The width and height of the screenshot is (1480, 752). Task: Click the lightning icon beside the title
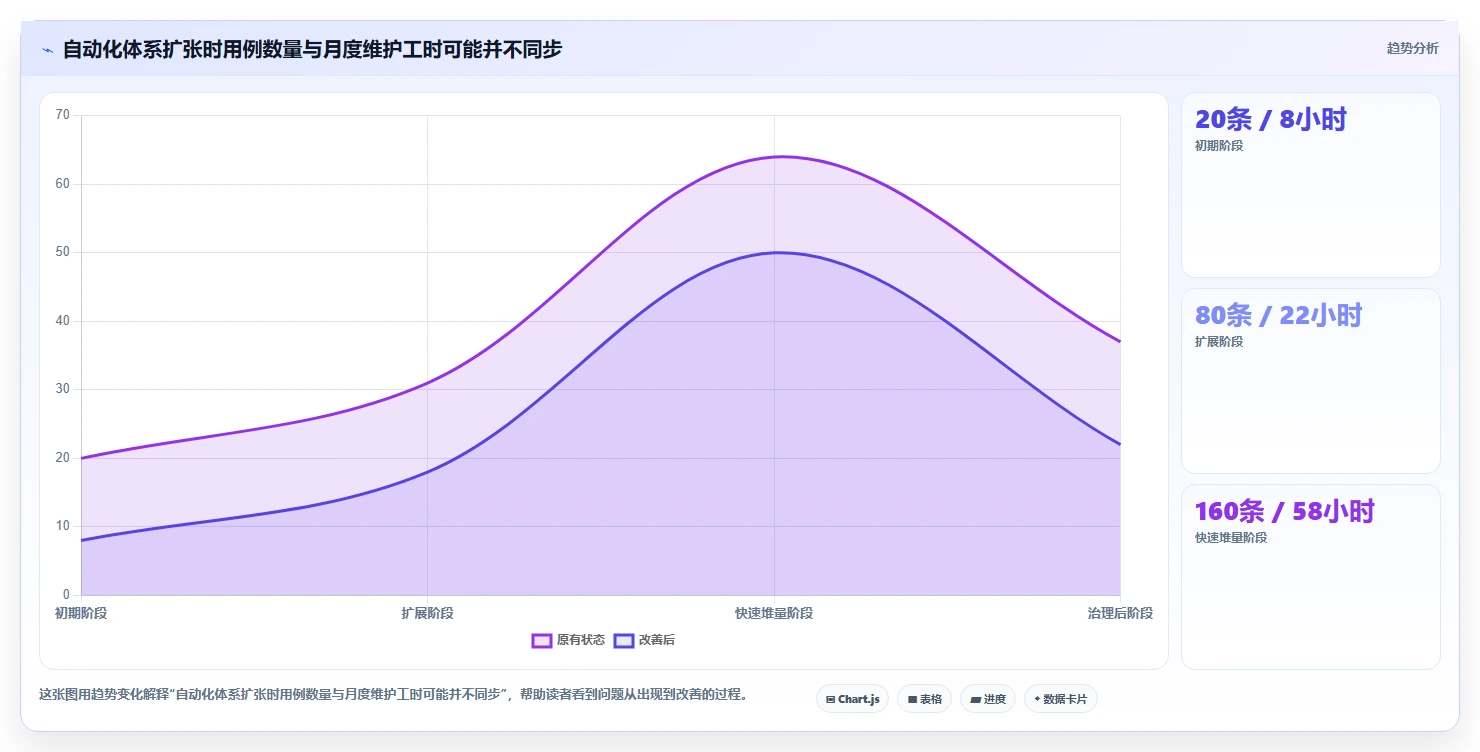point(47,49)
